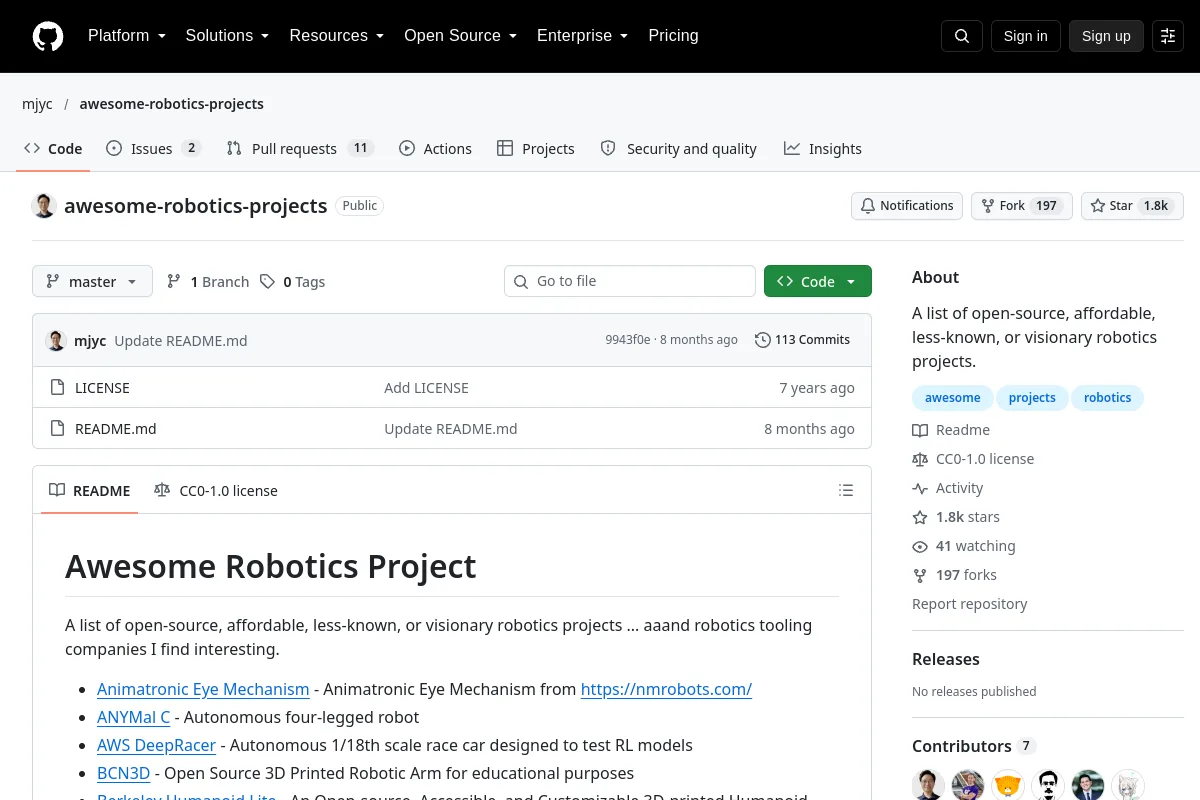Click the Notifications button
Viewport: 1200px width, 800px height.
click(907, 206)
